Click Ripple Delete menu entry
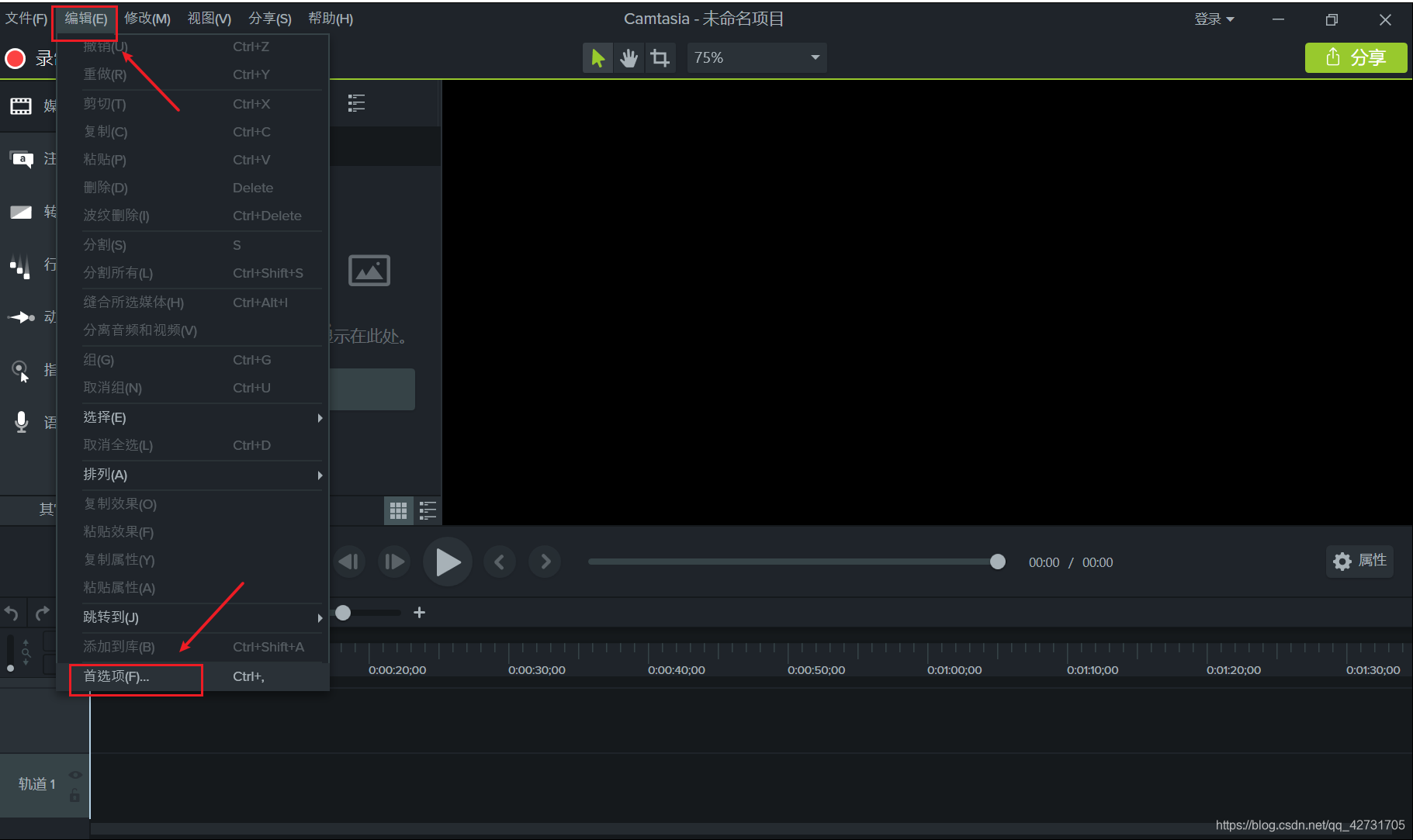Viewport: 1413px width, 840px height. (x=193, y=216)
